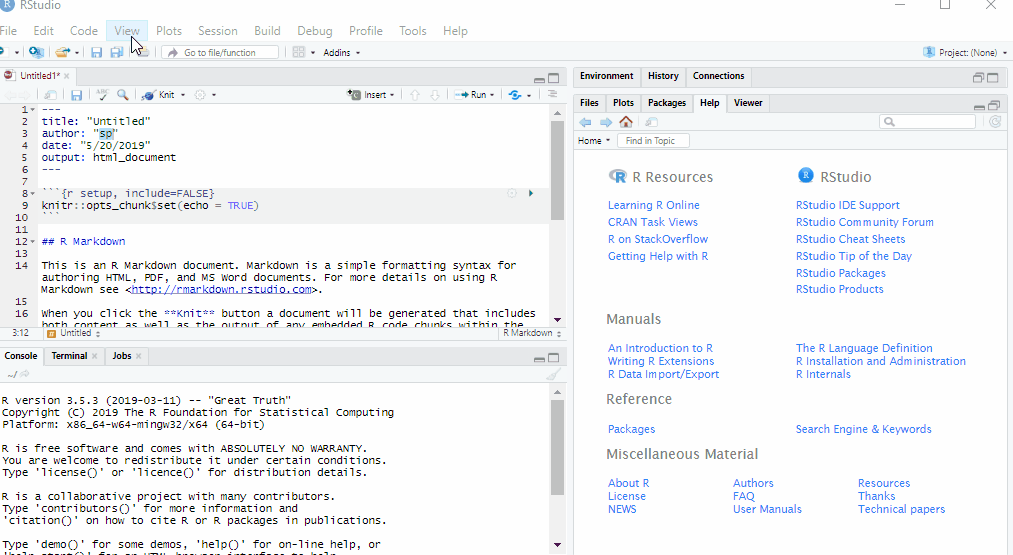
Task: Open the Code menu
Action: [x=84, y=31]
